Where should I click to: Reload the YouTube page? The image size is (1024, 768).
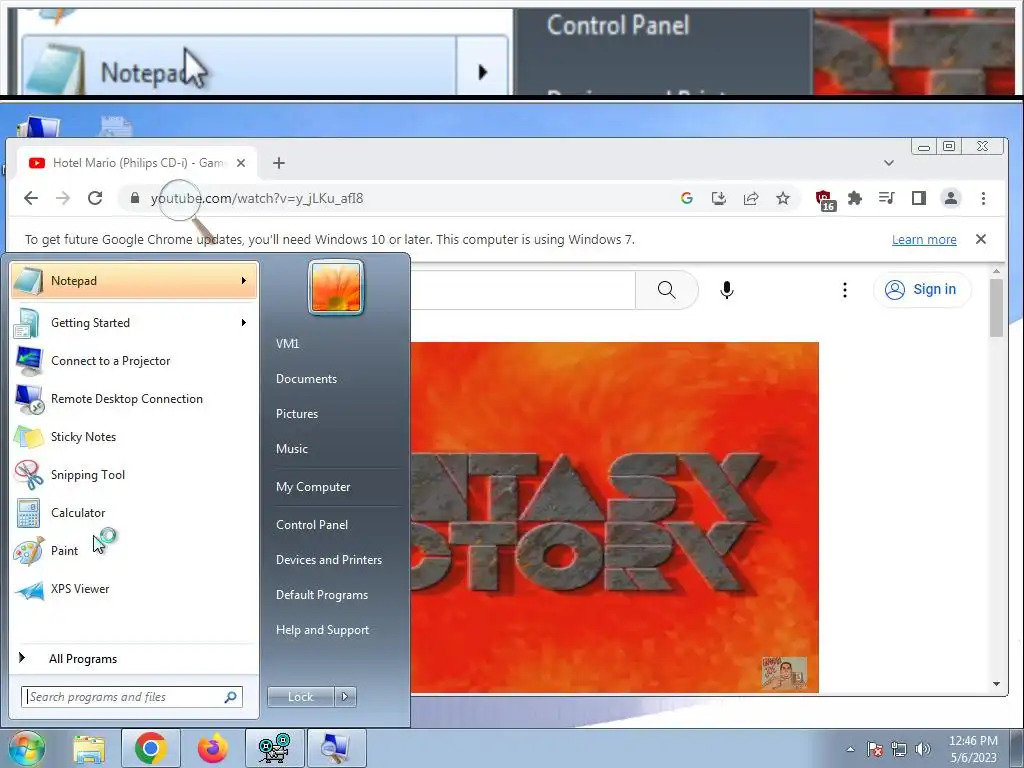95,198
